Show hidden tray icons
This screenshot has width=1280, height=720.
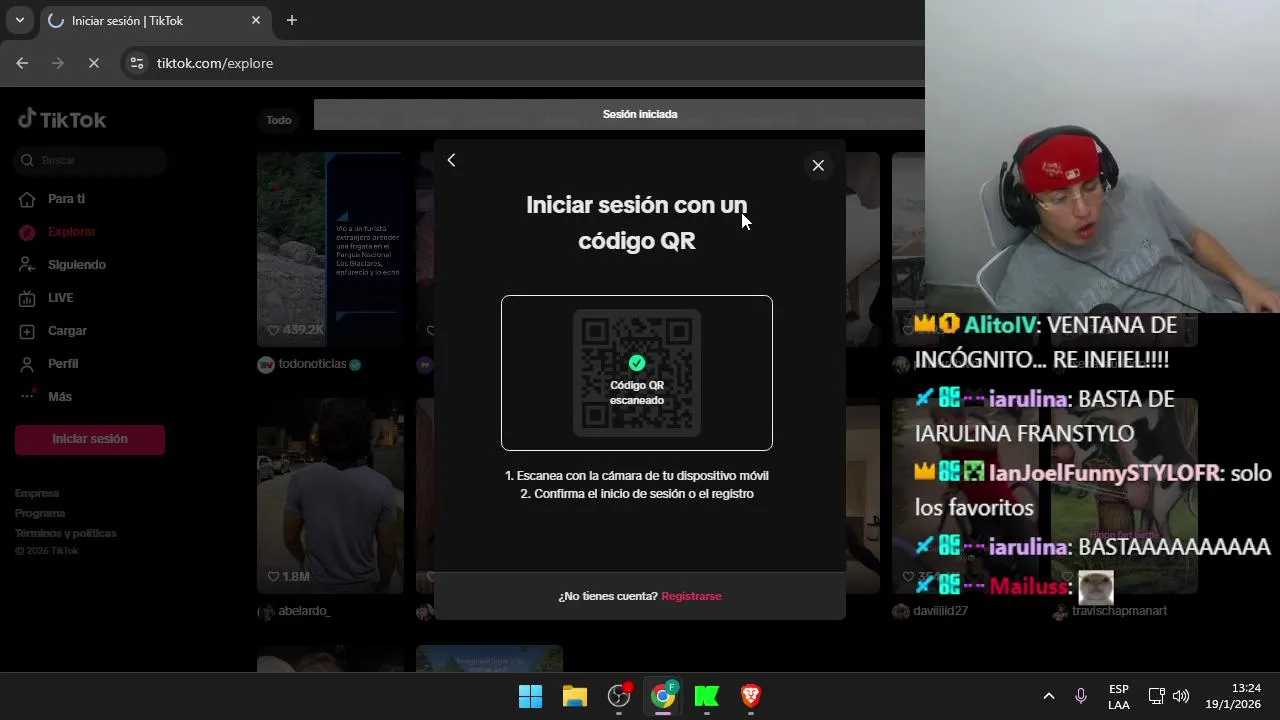click(x=1048, y=696)
